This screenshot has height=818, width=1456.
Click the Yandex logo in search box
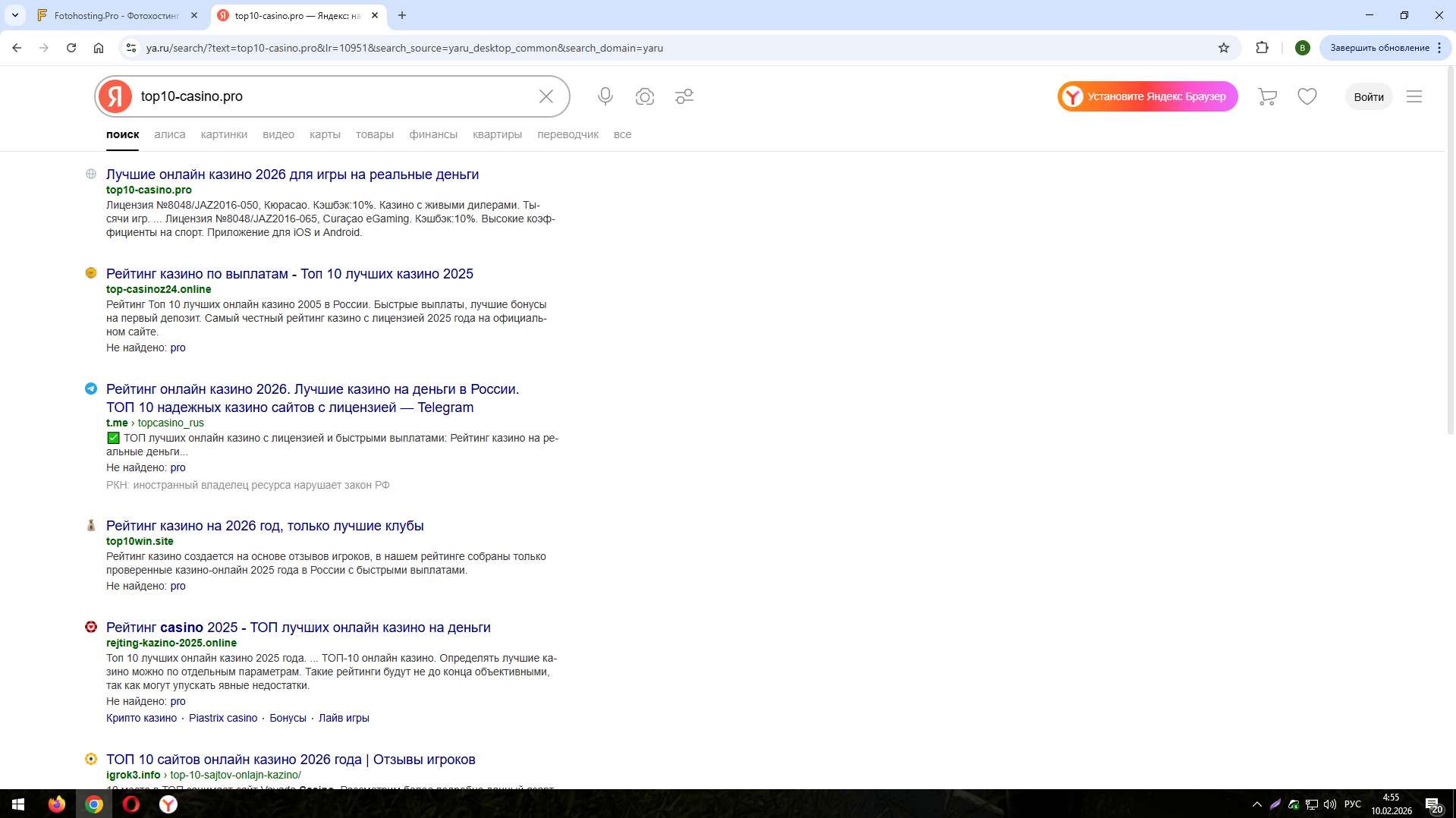click(x=115, y=96)
